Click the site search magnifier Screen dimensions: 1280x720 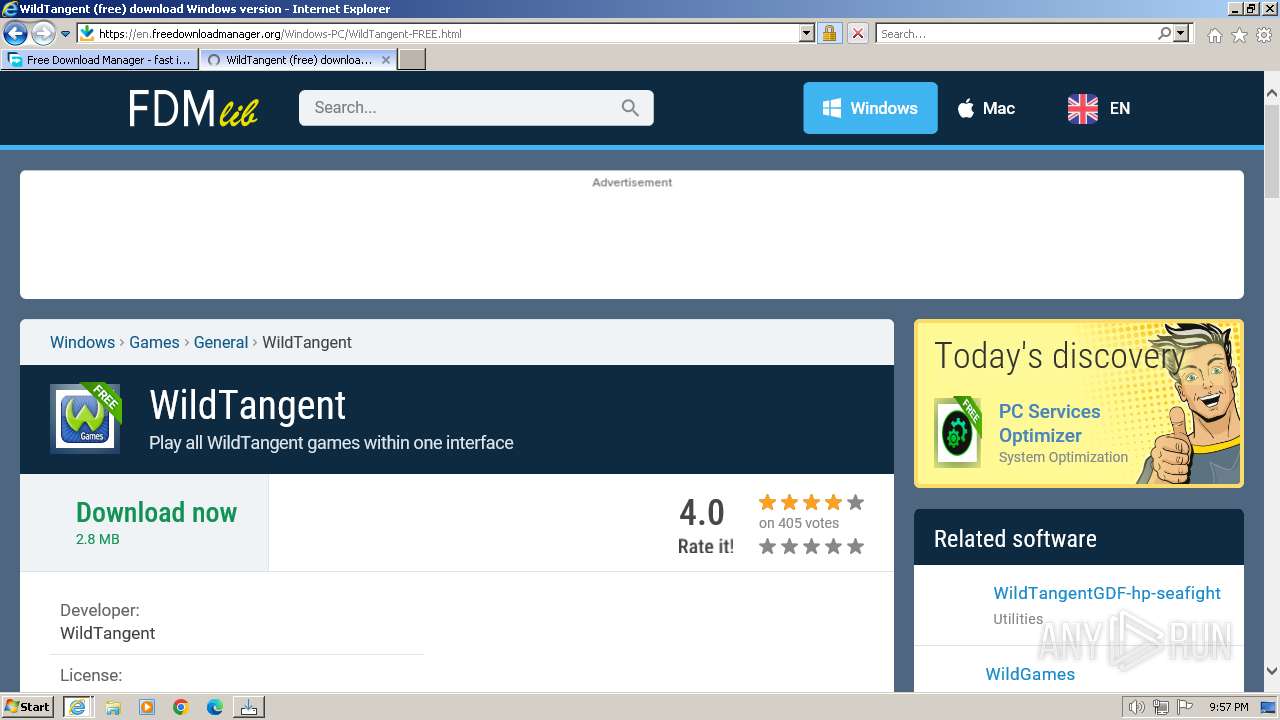(x=630, y=108)
